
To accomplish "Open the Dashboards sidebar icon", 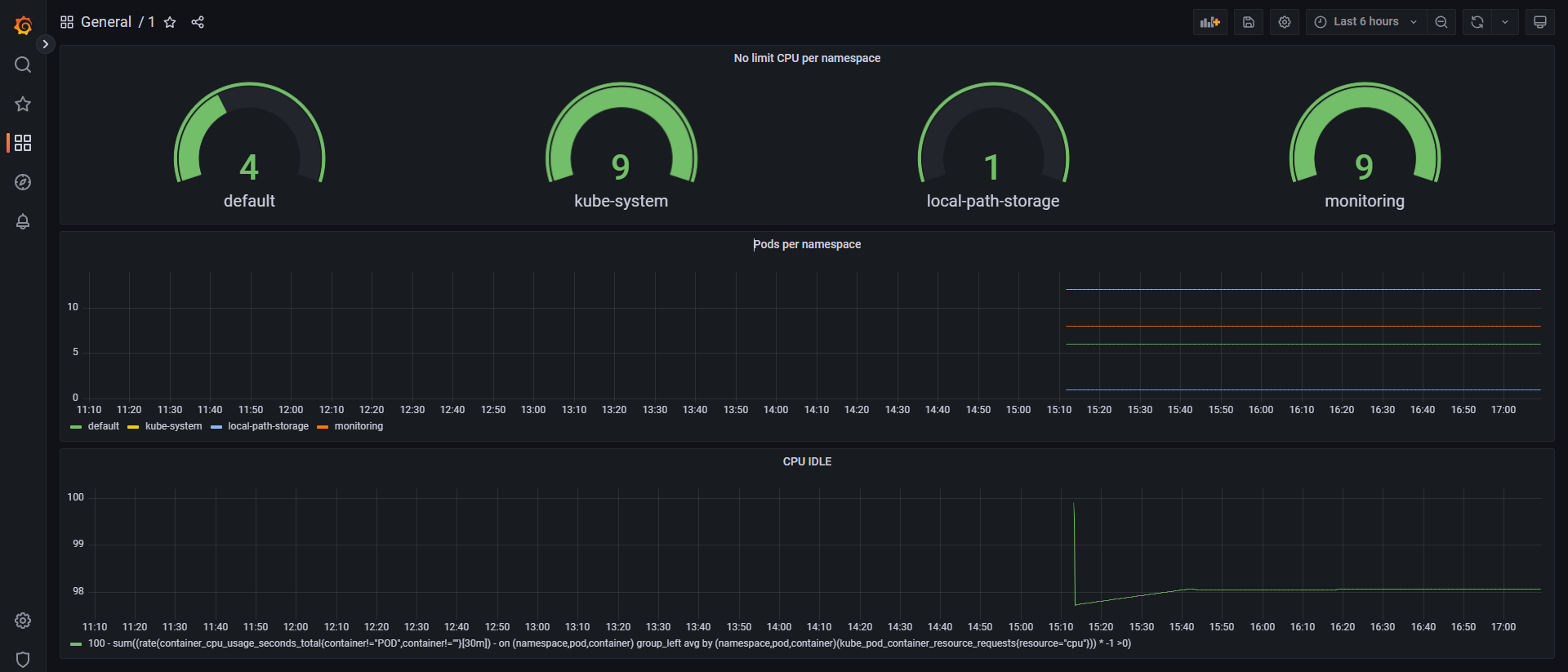I will point(23,143).
